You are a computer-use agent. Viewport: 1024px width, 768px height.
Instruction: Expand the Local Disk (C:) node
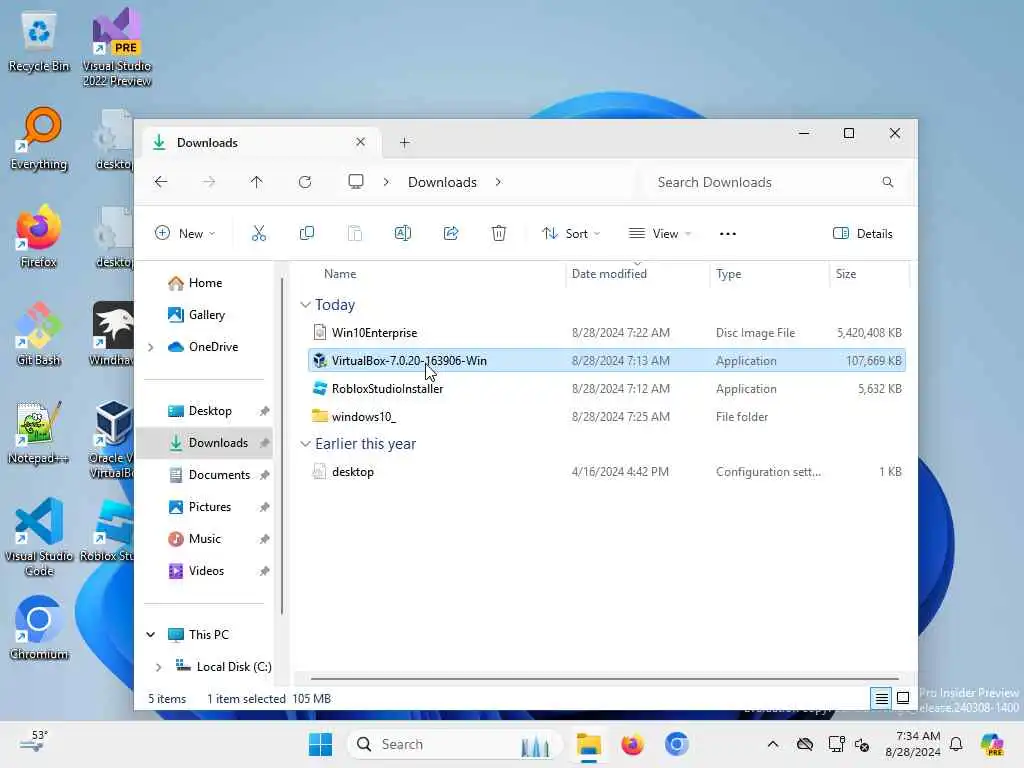pyautogui.click(x=159, y=667)
